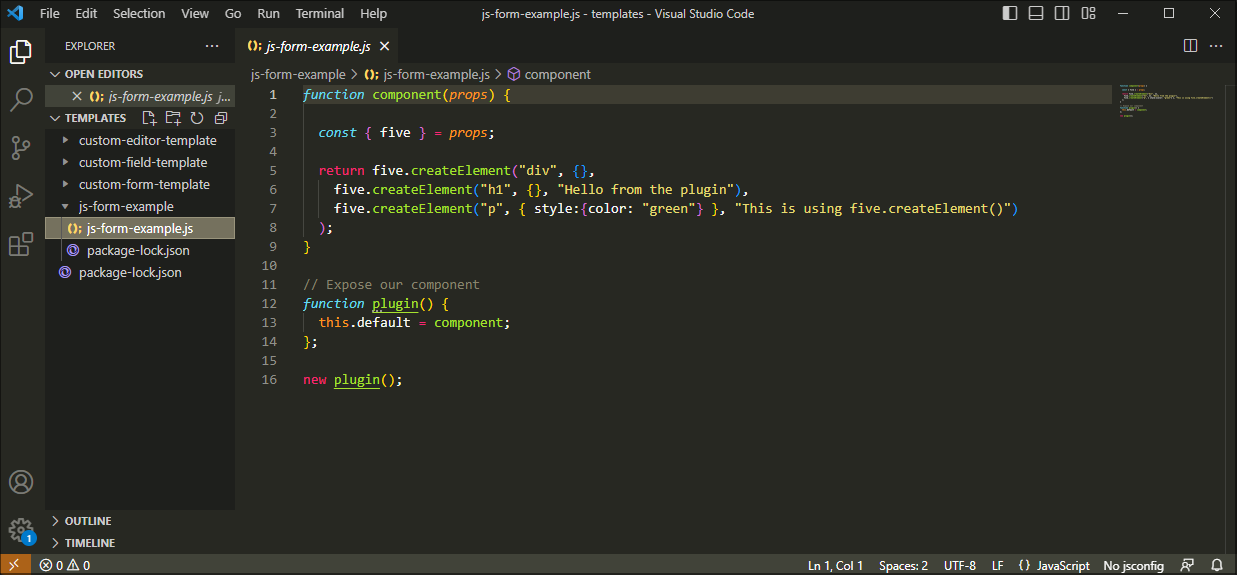
Task: Open the Customize Layout button
Action: [x=1088, y=14]
